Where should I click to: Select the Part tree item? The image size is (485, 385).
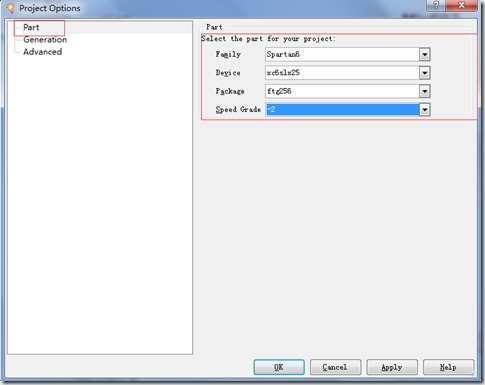point(31,27)
